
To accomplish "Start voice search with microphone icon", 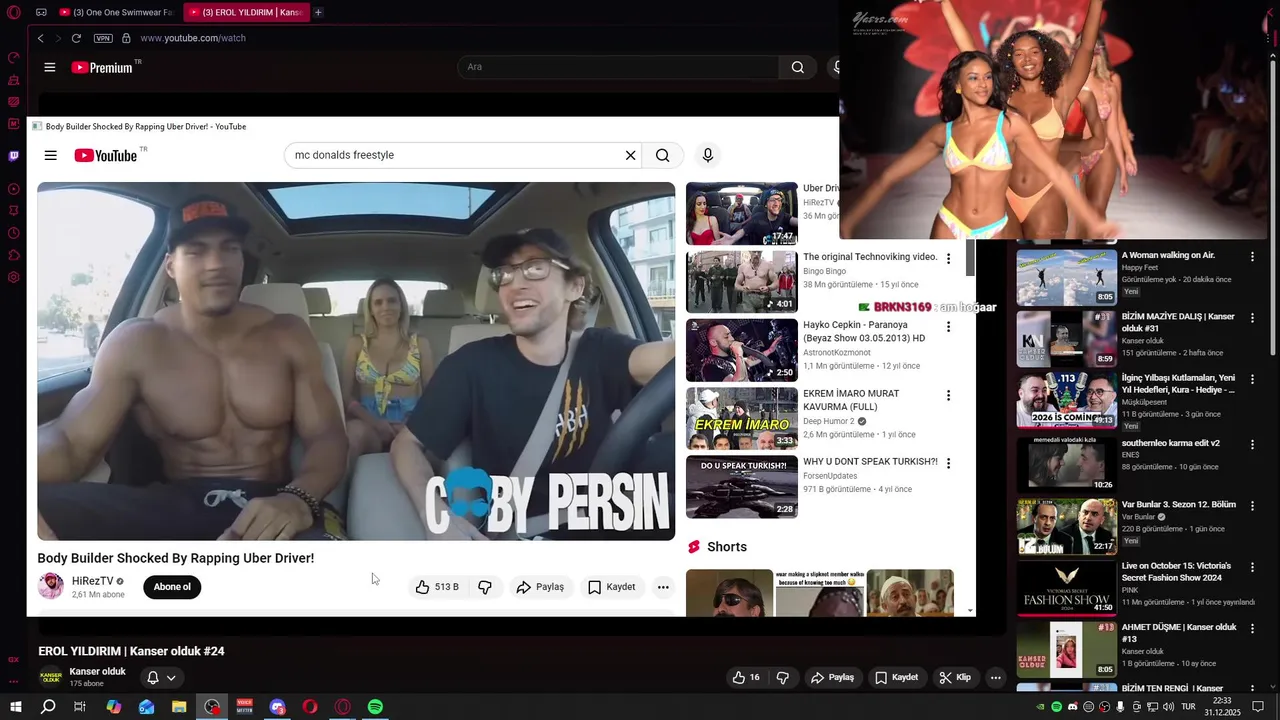I will tap(708, 155).
